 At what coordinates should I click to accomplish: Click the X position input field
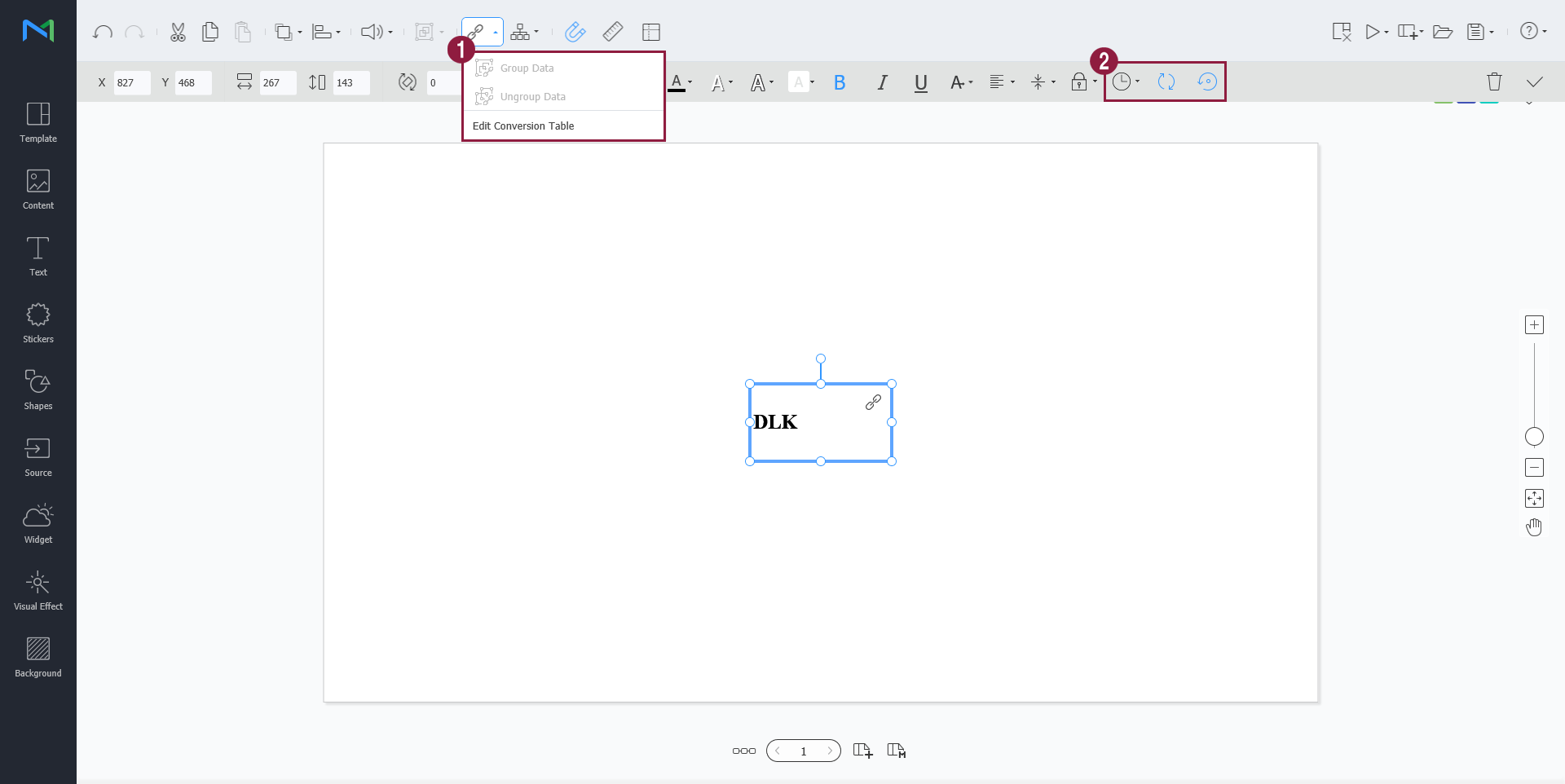131,83
